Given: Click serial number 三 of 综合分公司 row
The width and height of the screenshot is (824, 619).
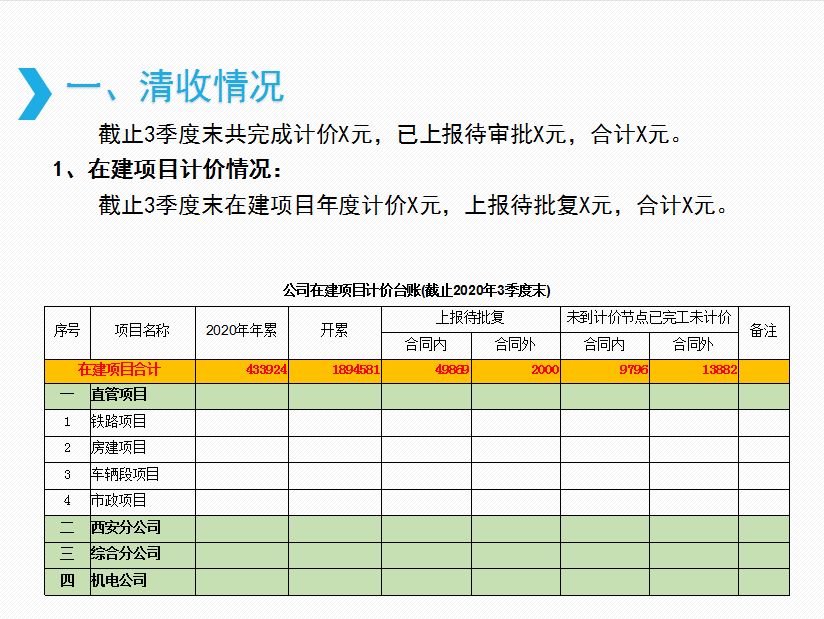Looking at the screenshot, I should (x=67, y=555).
